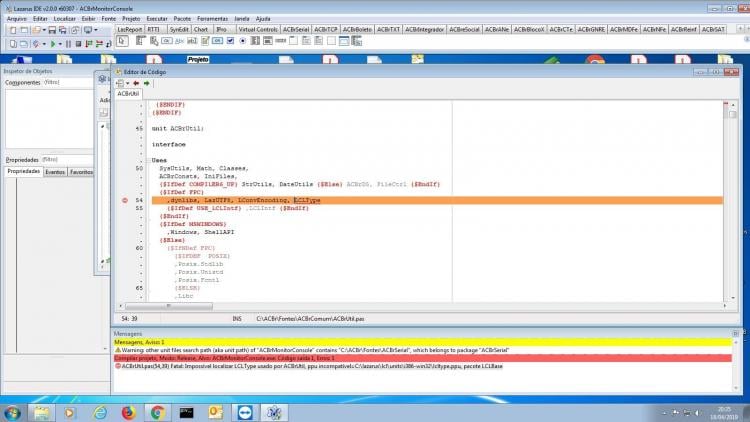Open the Ajuda menu
Screen dimensions: 750x422
(x=263, y=19)
